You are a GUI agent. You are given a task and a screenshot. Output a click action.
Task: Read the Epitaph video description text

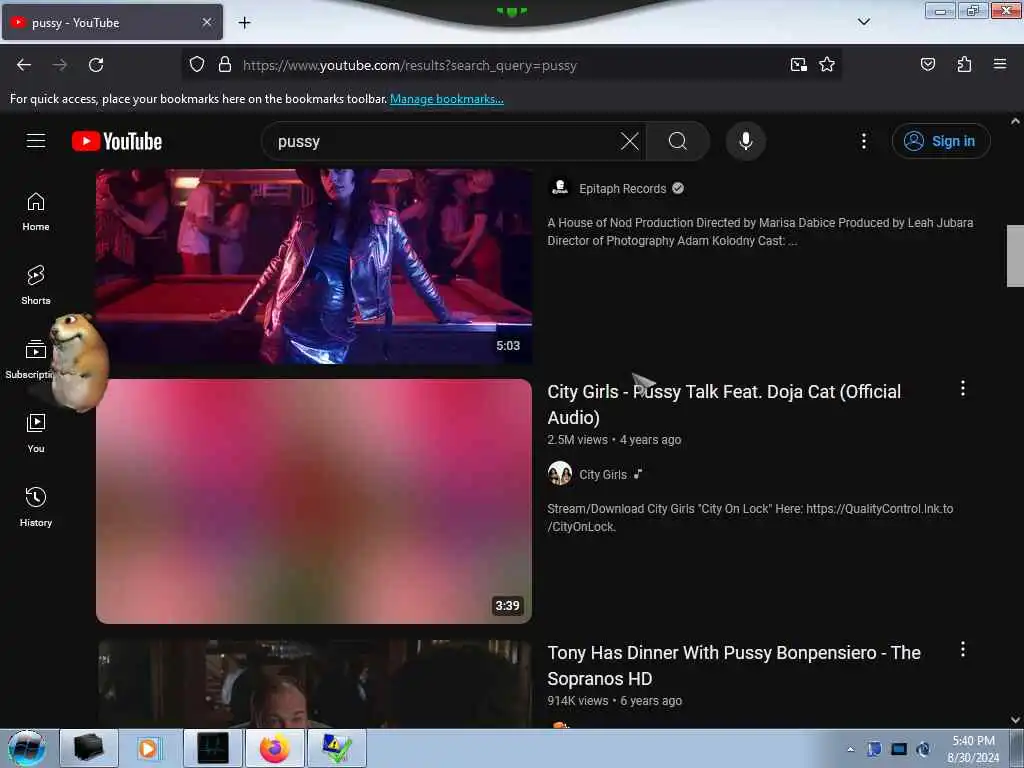click(x=760, y=232)
